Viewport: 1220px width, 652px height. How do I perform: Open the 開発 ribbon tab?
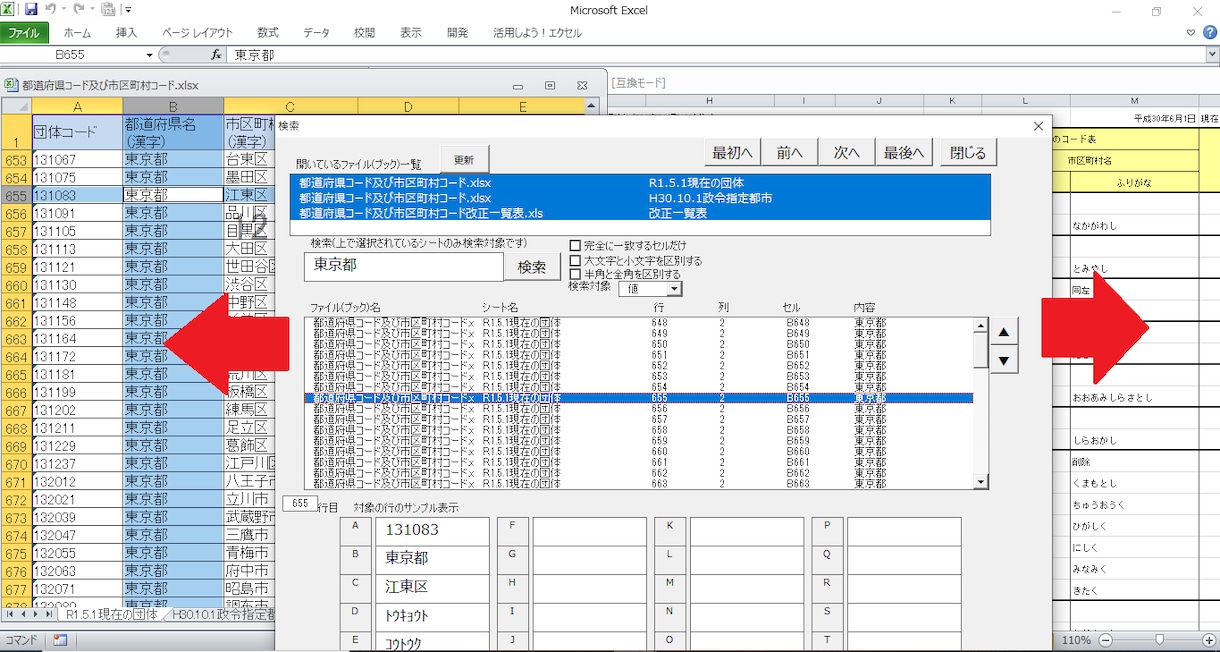458,33
